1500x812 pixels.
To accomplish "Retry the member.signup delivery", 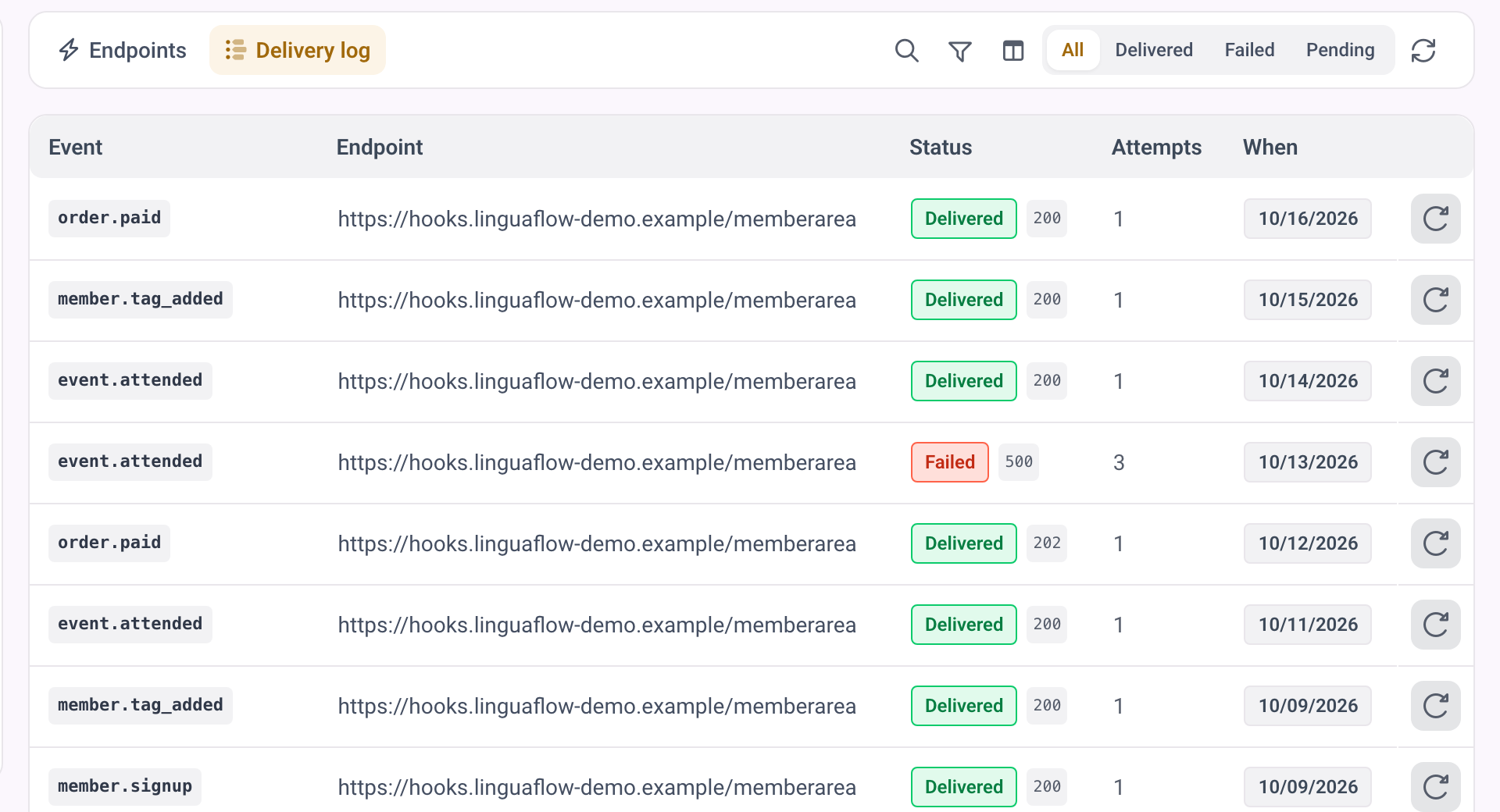I will 1436,787.
